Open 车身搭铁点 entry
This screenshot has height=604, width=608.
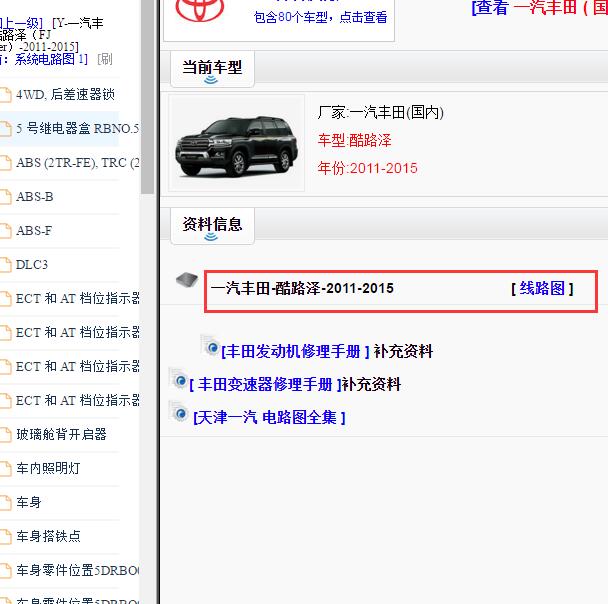coord(48,536)
